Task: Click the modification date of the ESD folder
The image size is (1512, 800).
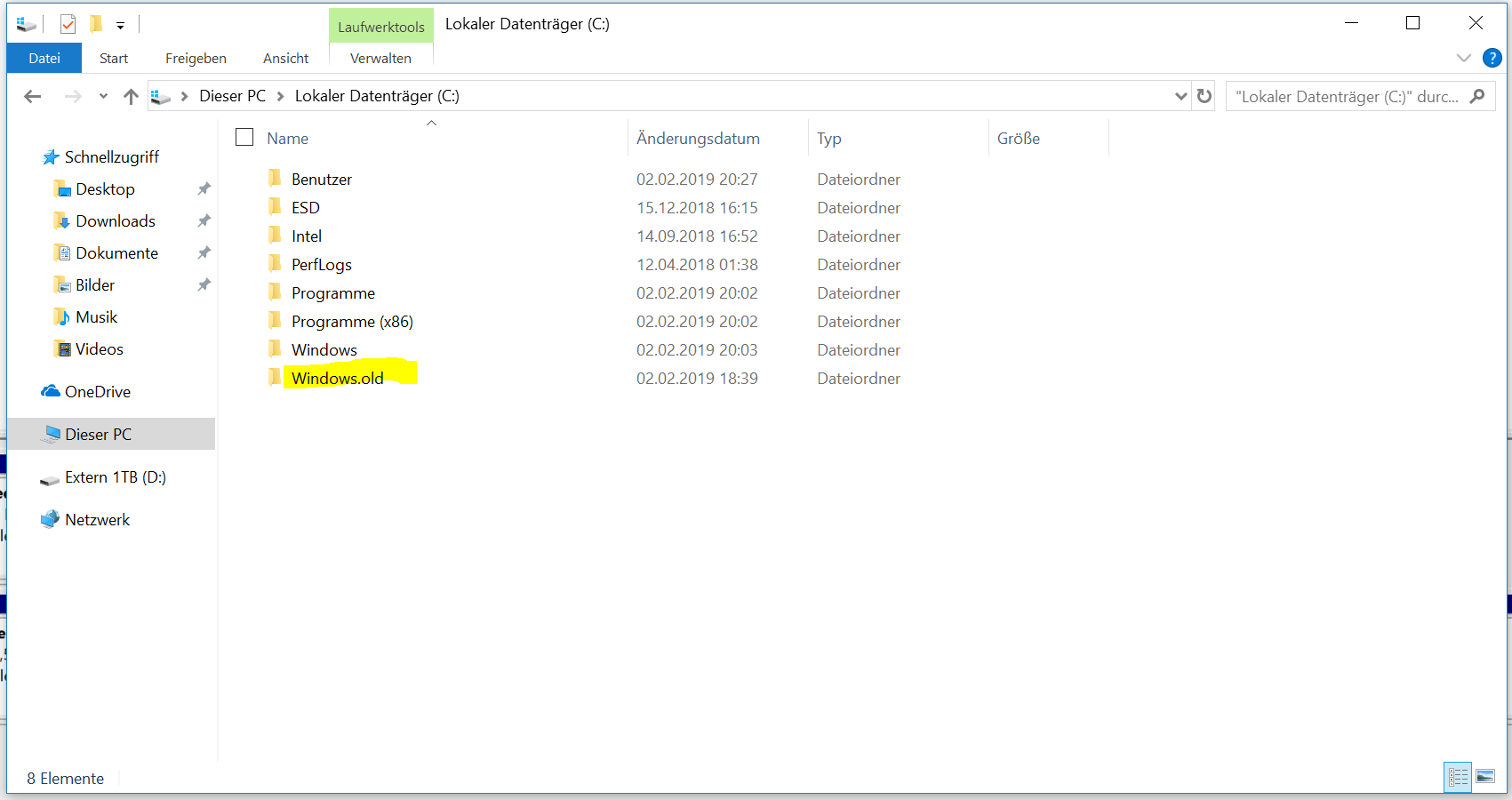Action: pos(697,207)
